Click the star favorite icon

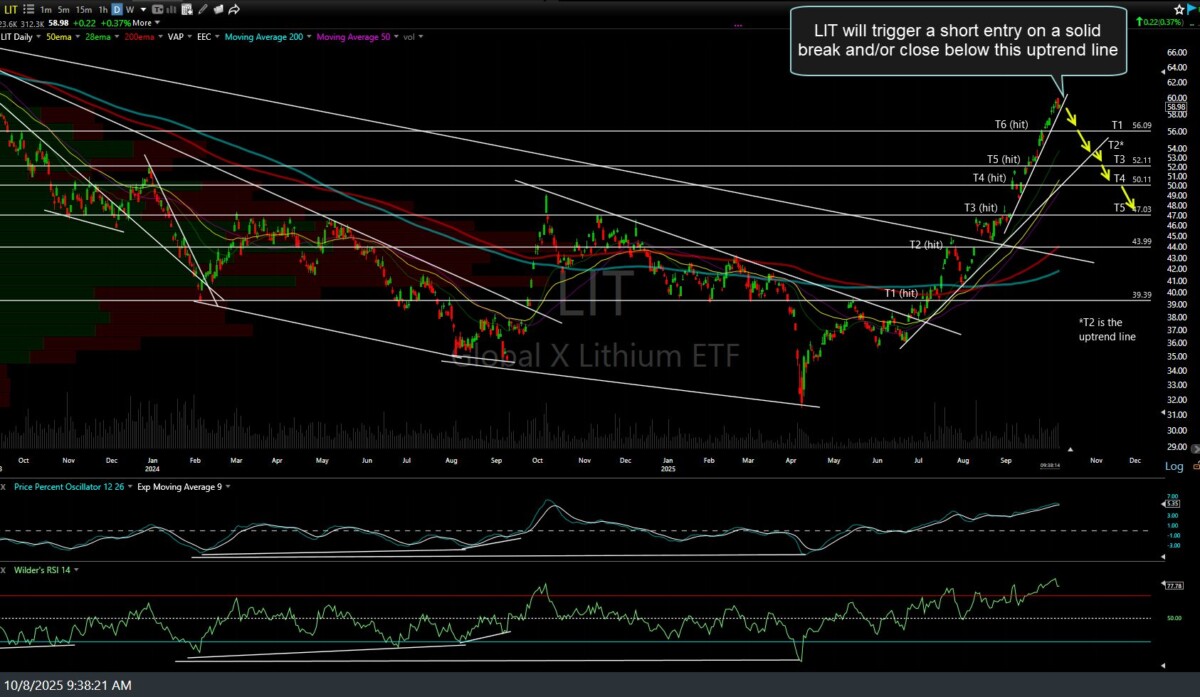click(x=1178, y=9)
